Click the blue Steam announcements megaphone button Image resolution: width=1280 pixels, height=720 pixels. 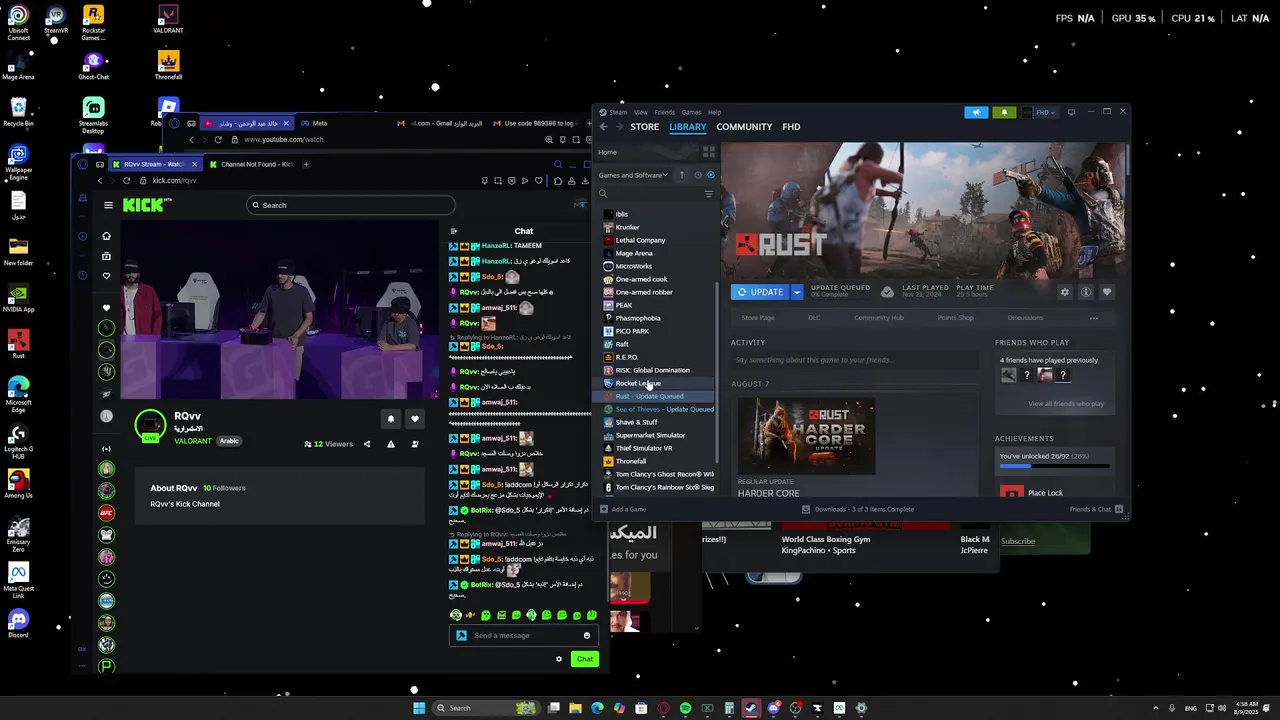pos(976,112)
